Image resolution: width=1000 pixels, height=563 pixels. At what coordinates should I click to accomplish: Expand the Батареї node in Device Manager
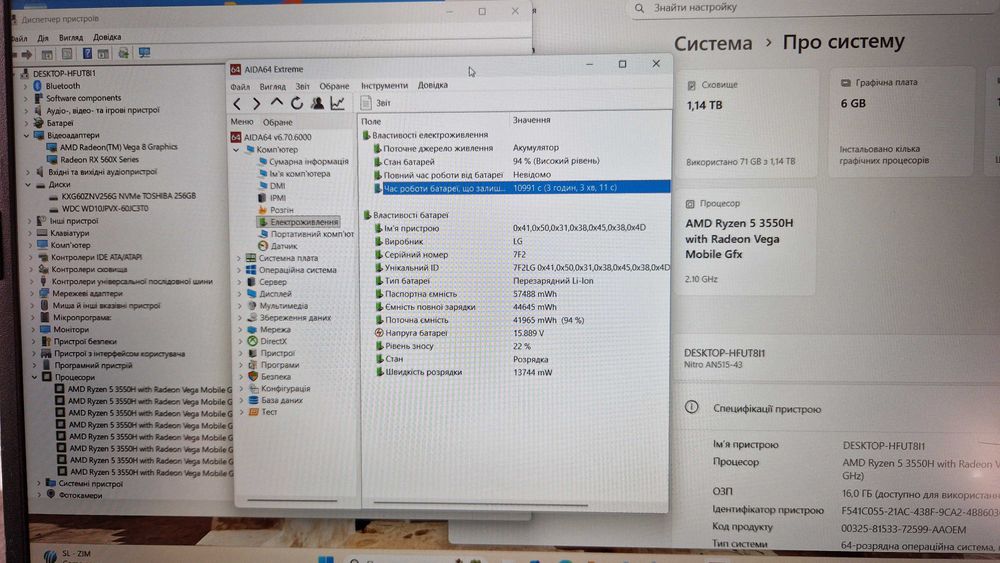(x=26, y=123)
